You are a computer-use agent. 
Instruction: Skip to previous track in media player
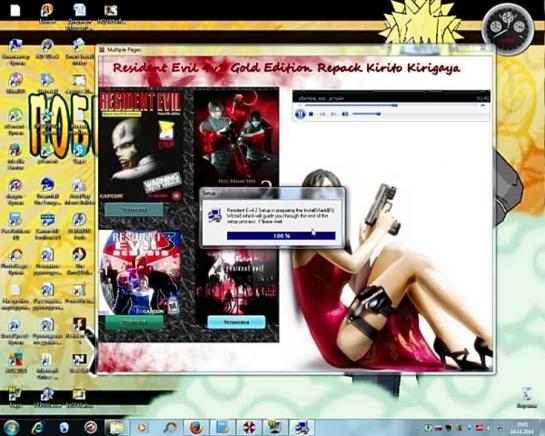323,114
